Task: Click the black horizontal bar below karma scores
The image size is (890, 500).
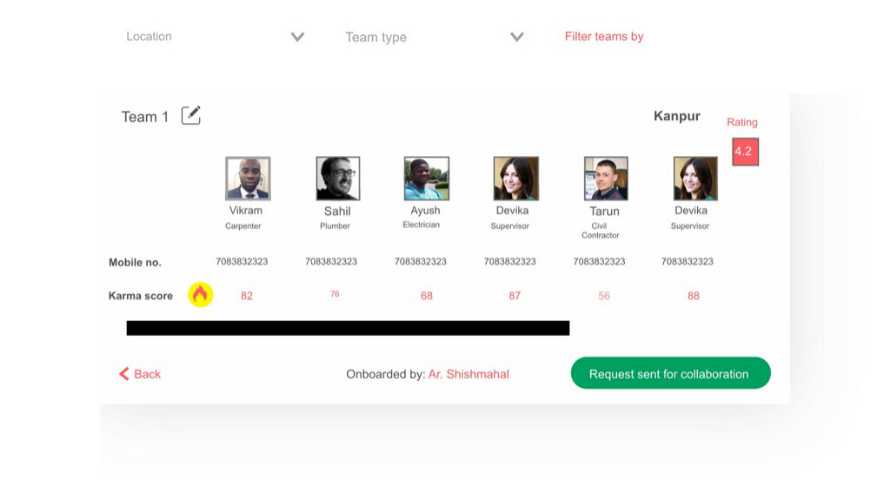Action: 348,328
